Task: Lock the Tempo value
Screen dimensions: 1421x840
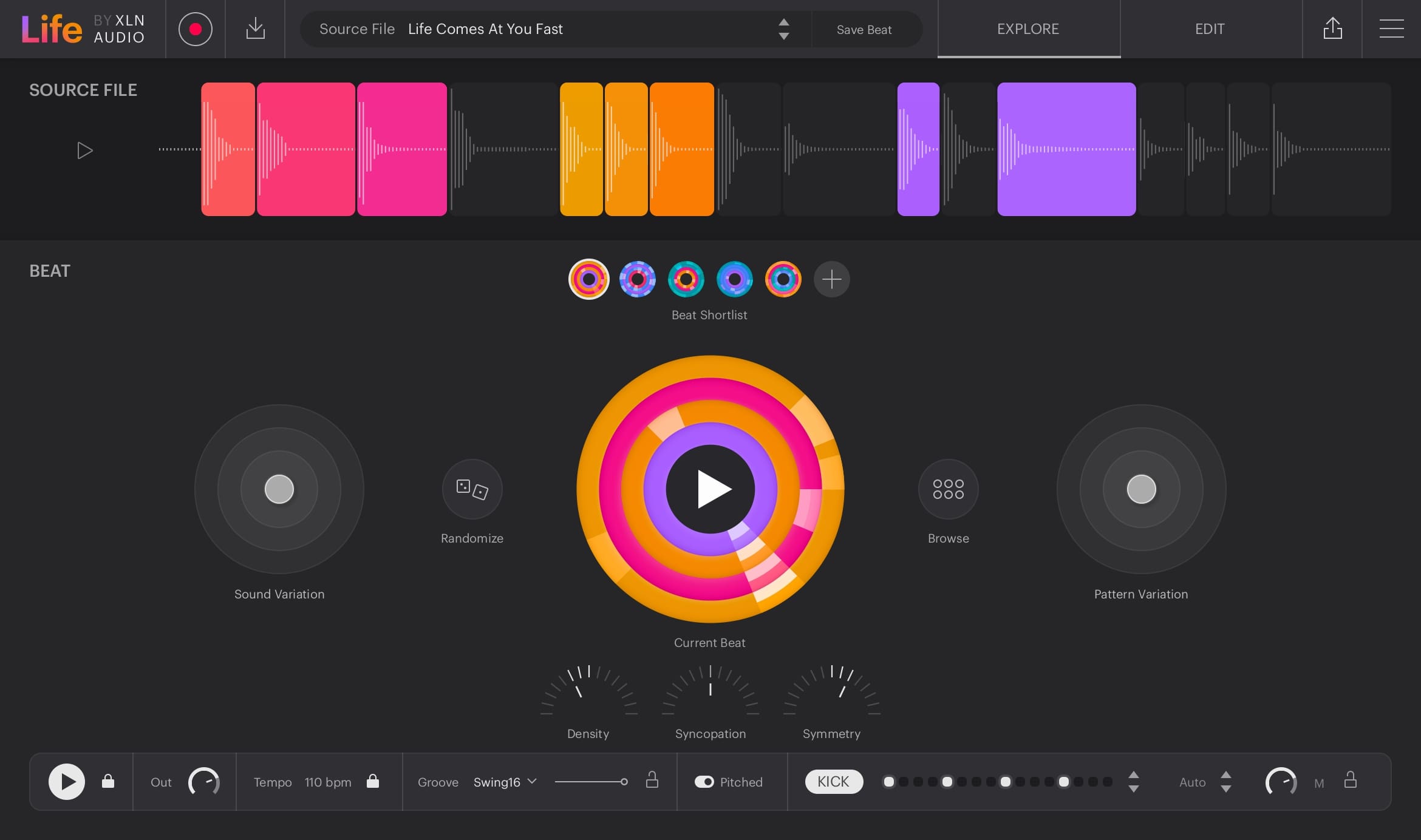Action: [x=373, y=782]
